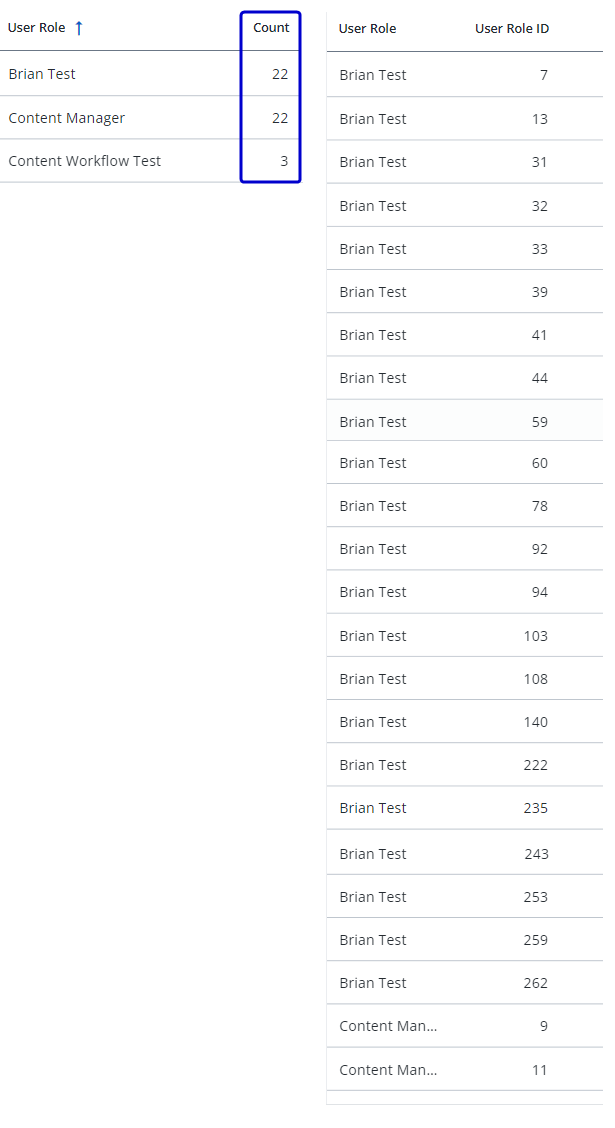615x1128 pixels.
Task: Select the Content Manager row in summary table
Action: [x=67, y=118]
